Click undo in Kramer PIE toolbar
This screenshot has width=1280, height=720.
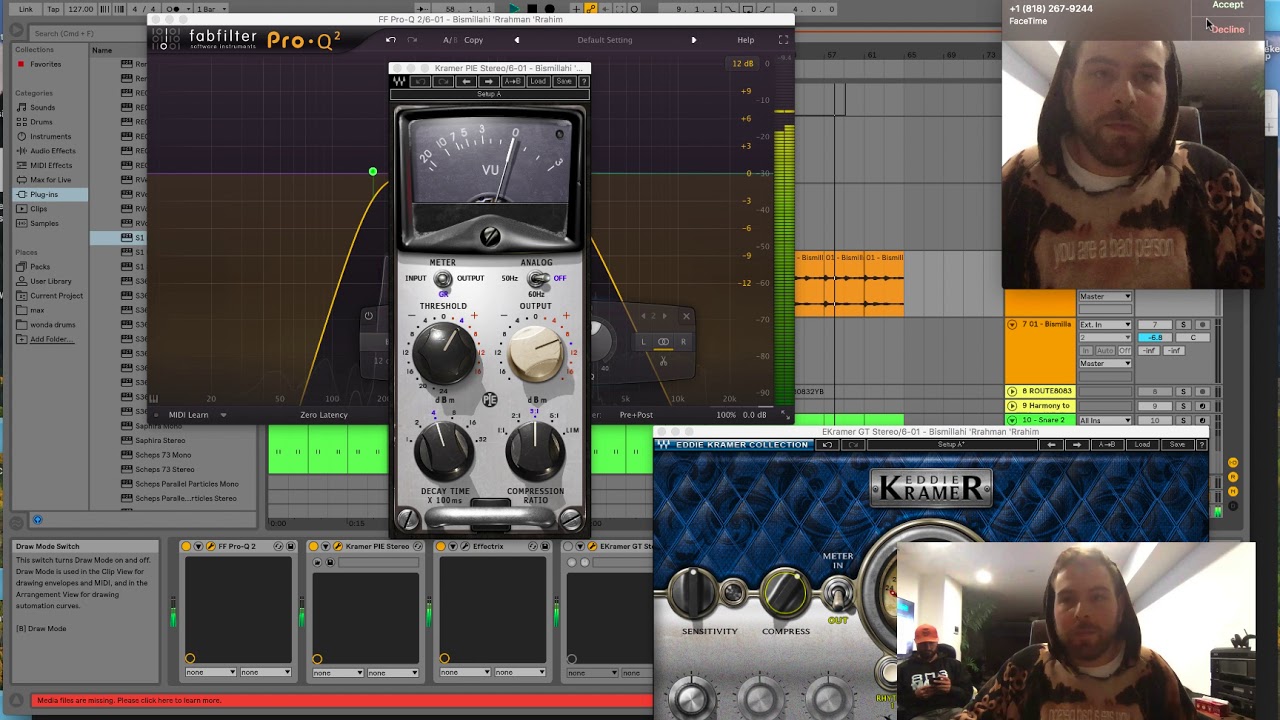tap(421, 81)
